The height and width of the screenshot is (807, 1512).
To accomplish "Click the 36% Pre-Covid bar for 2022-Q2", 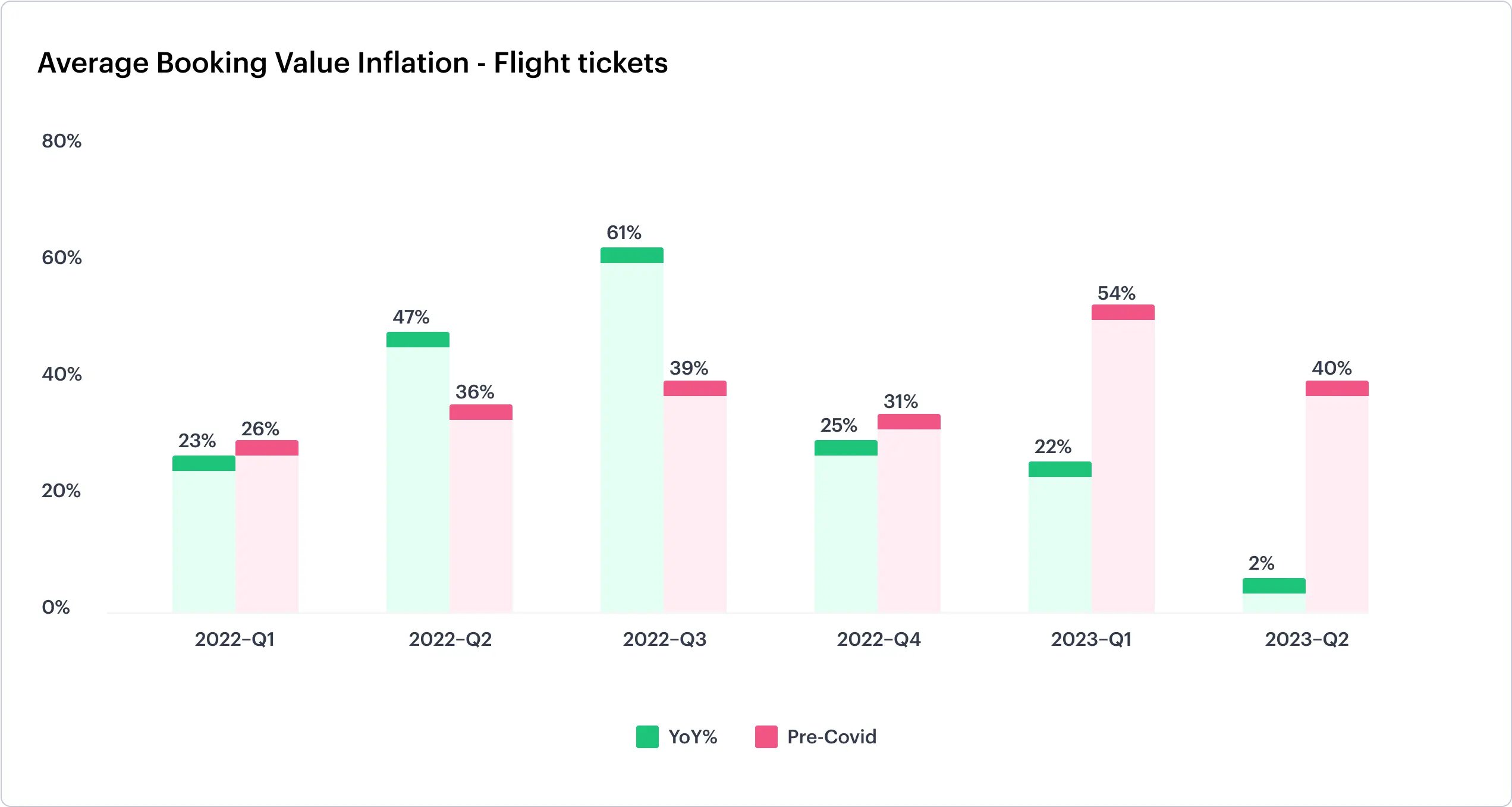I will click(x=480, y=509).
